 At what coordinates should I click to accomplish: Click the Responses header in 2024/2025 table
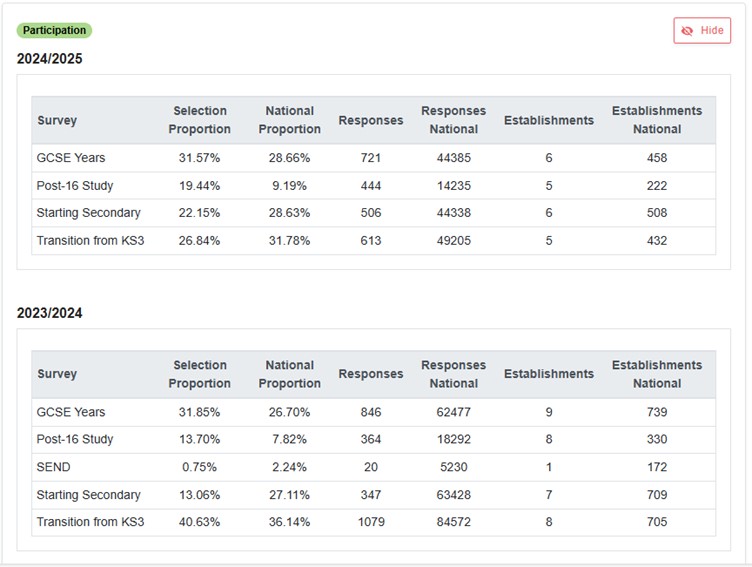click(371, 120)
